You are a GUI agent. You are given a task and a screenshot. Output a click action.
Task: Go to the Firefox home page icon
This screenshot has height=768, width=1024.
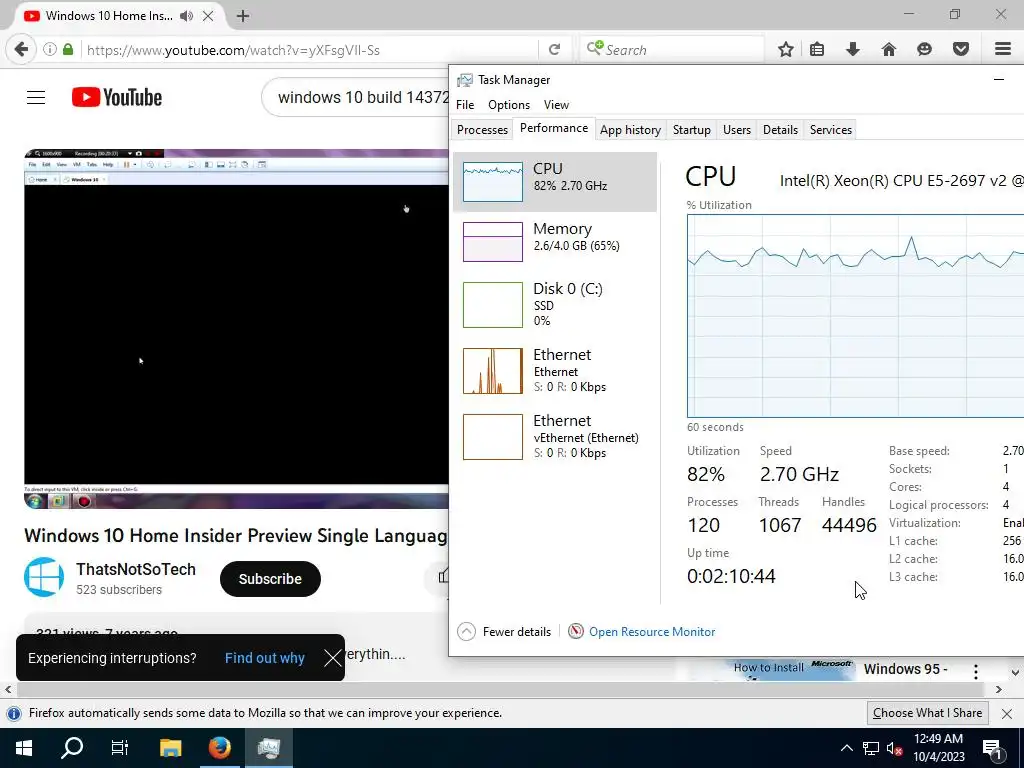(x=889, y=50)
